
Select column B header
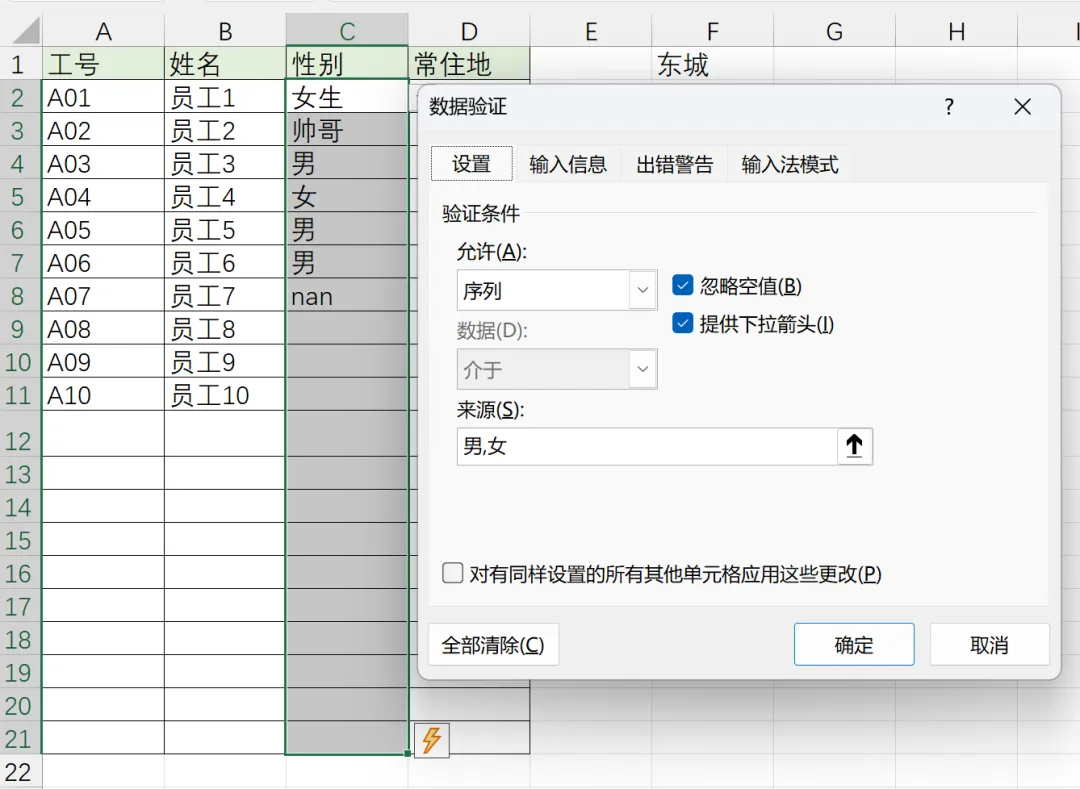pos(225,31)
